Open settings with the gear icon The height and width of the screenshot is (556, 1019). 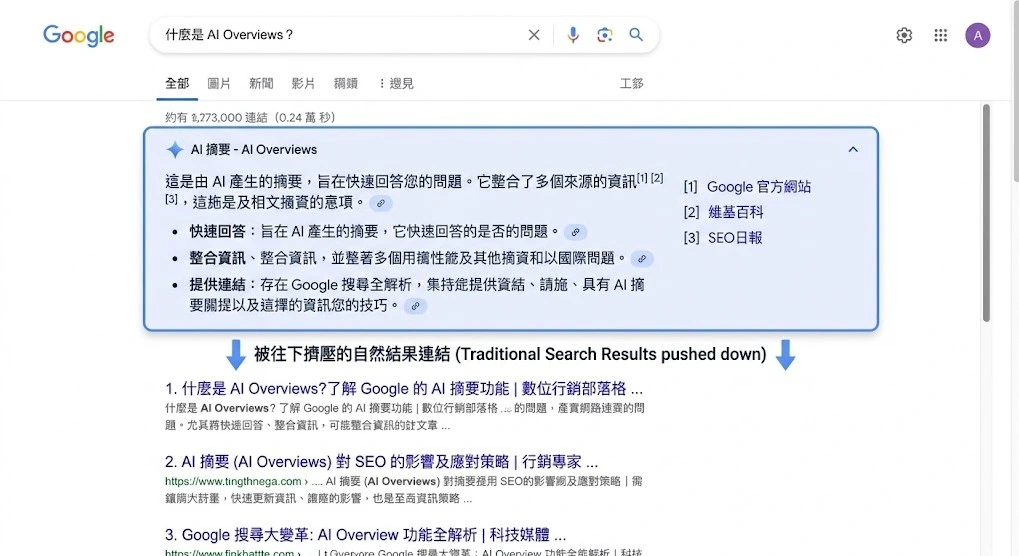point(904,35)
